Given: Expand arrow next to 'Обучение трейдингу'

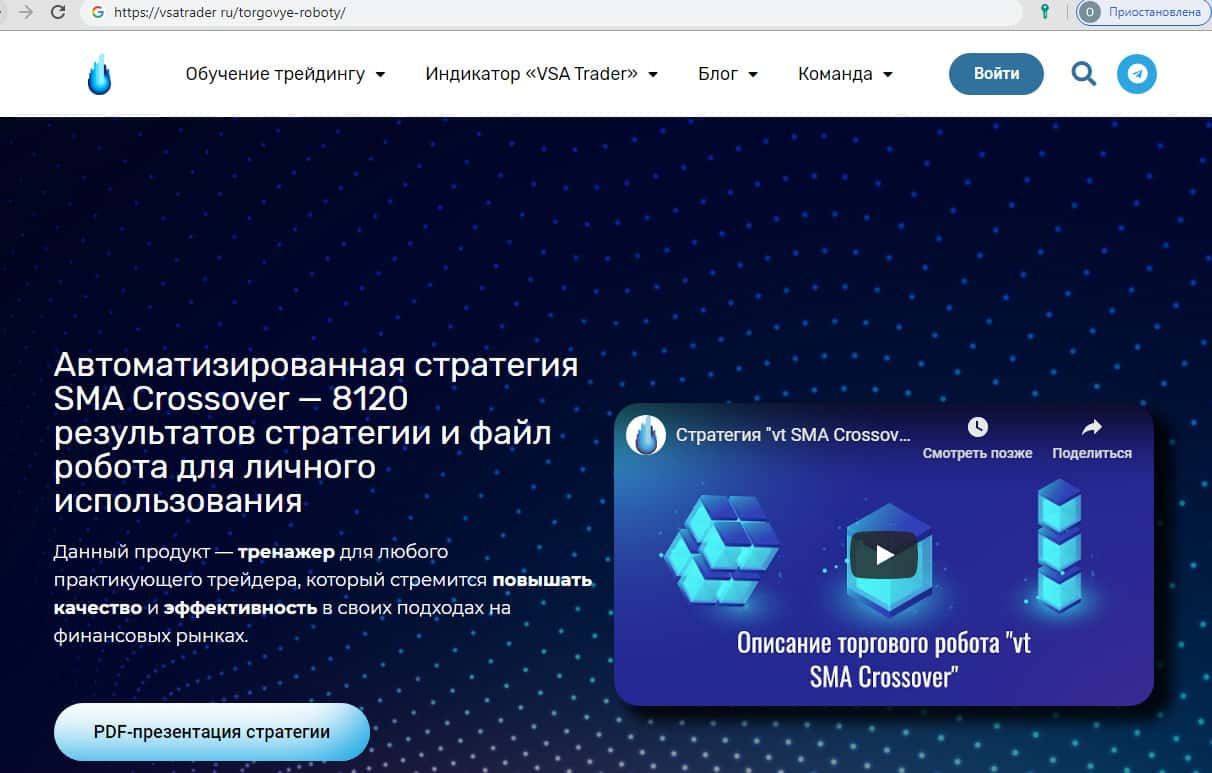Looking at the screenshot, I should point(380,75).
